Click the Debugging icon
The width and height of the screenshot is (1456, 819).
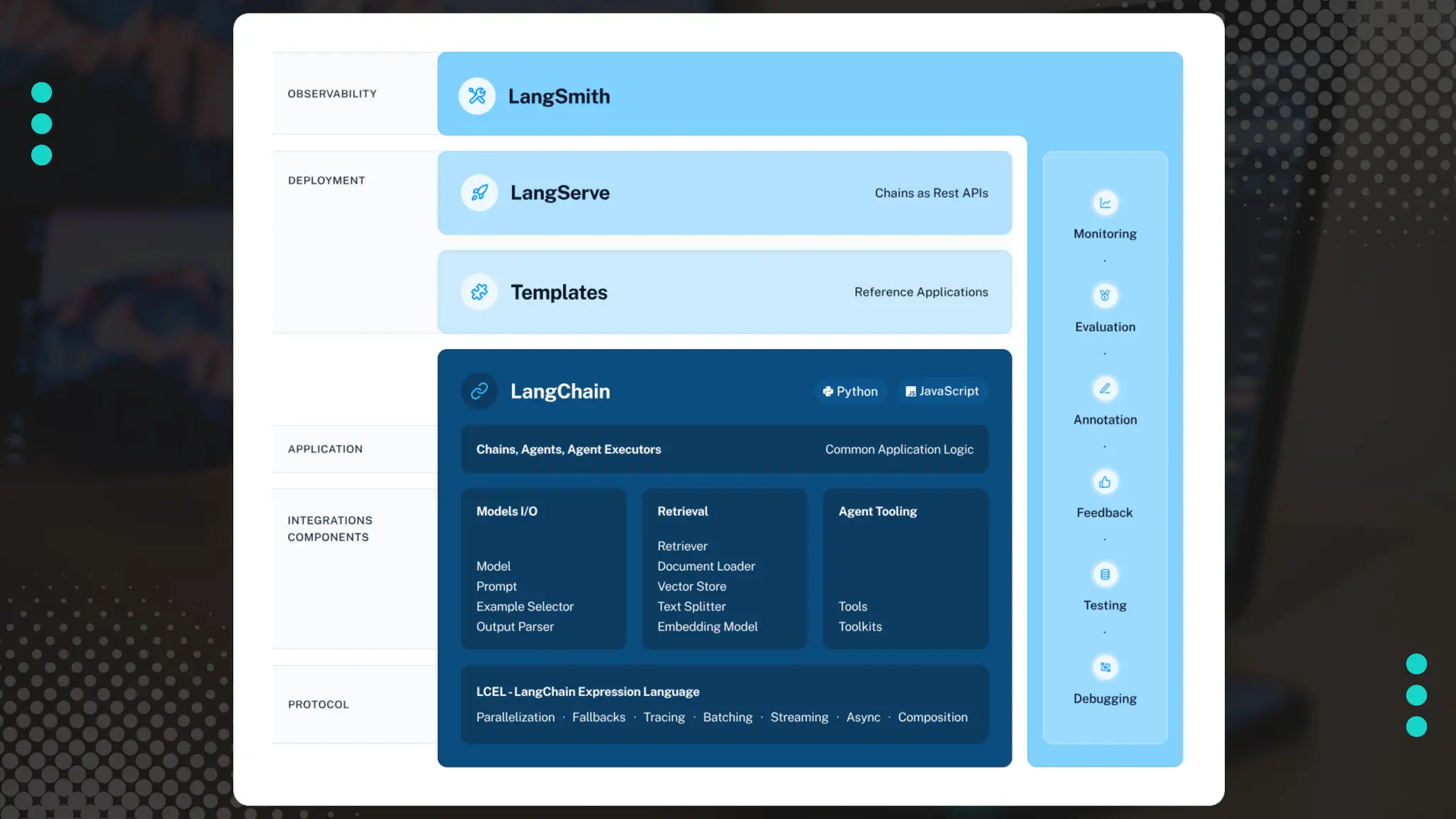pyautogui.click(x=1105, y=668)
